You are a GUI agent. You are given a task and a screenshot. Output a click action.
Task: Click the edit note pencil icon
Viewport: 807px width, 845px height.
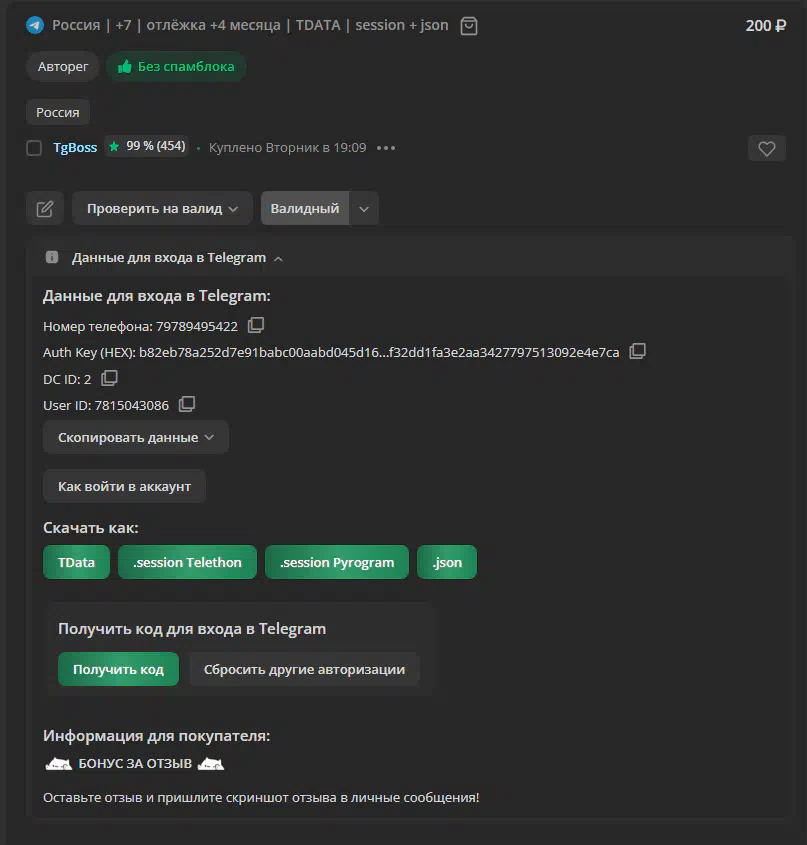(x=45, y=209)
